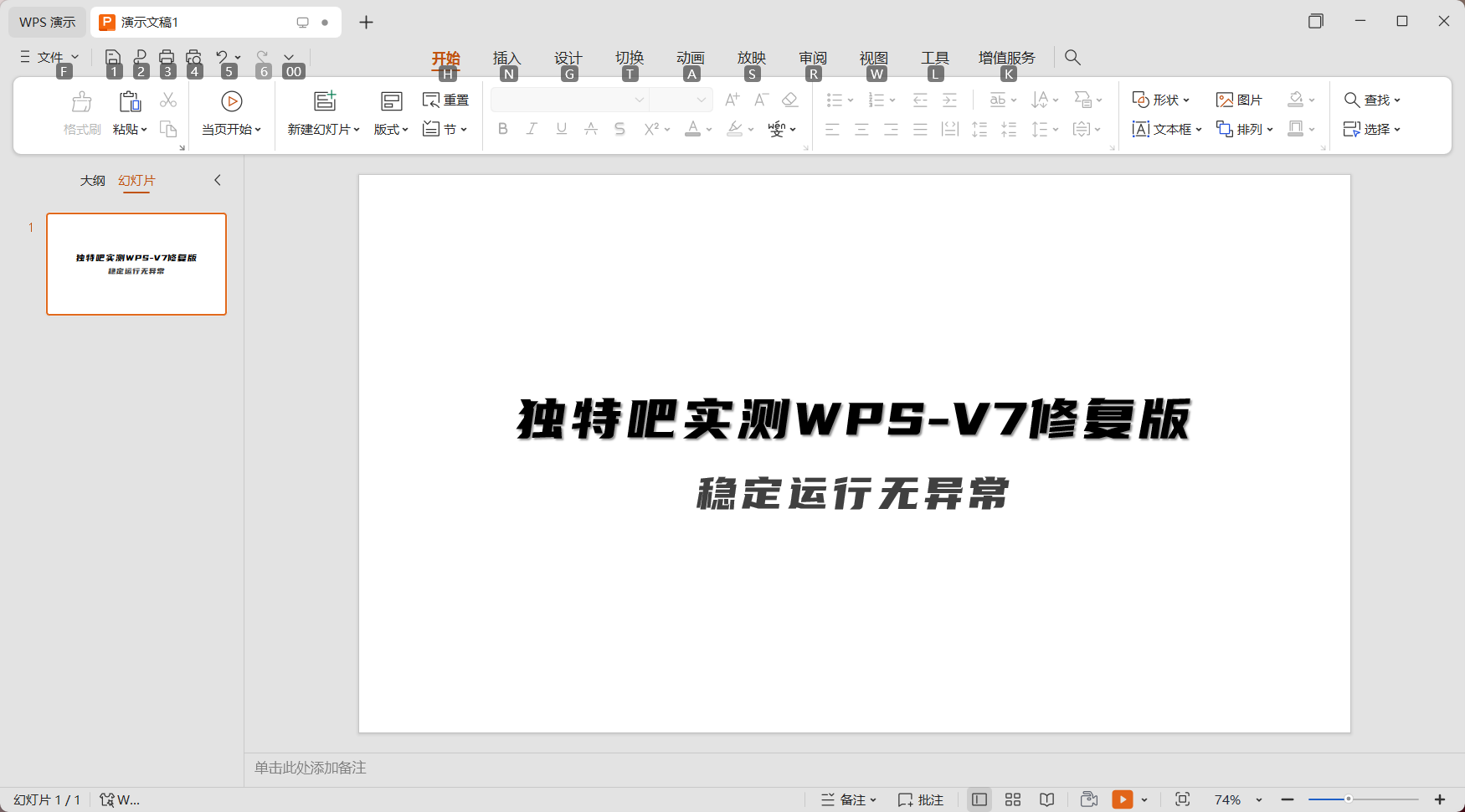Click the Save icon in quick access toolbar
The image size is (1465, 812).
tap(113, 55)
